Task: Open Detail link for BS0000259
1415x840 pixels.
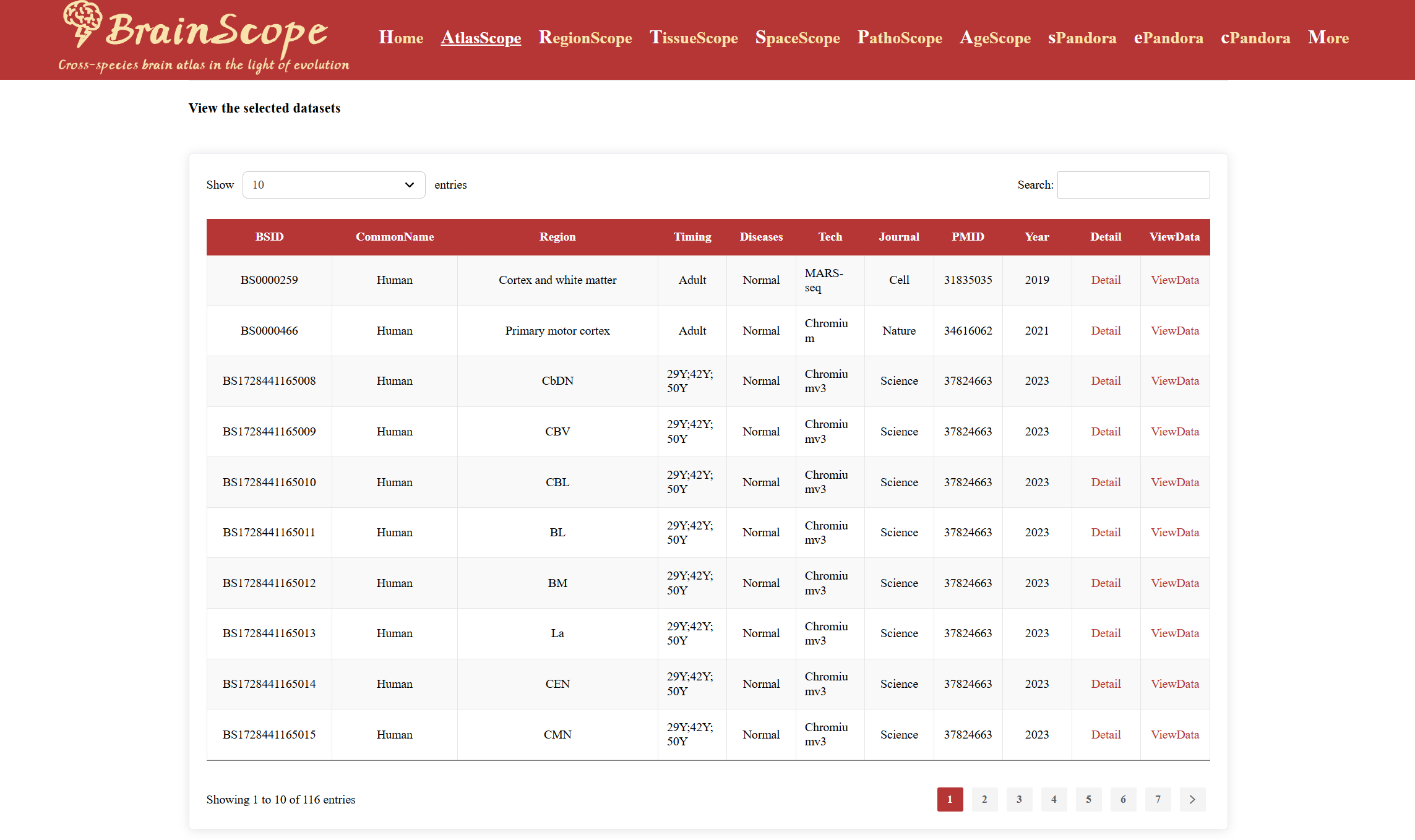Action: tap(1106, 280)
